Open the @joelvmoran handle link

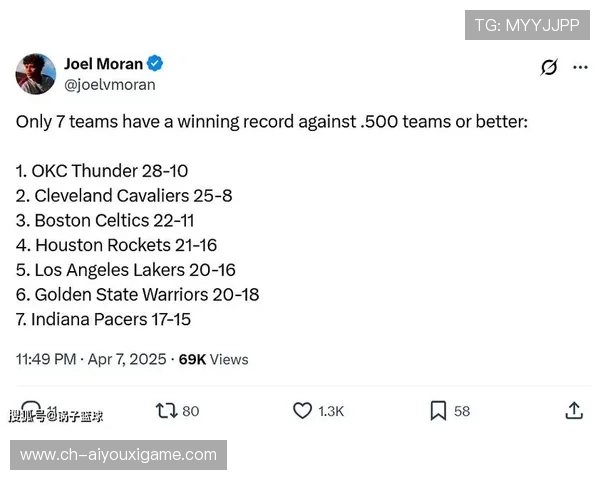110,85
